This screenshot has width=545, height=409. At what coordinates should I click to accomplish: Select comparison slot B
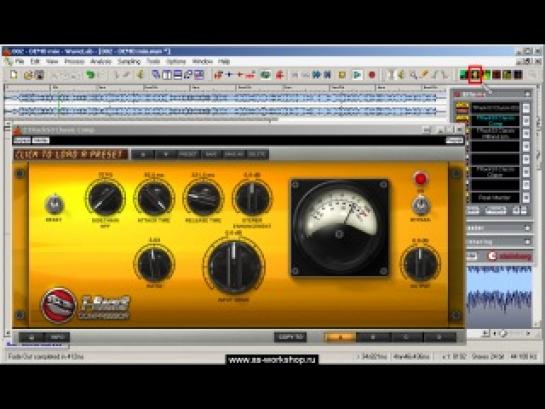[x=373, y=337]
